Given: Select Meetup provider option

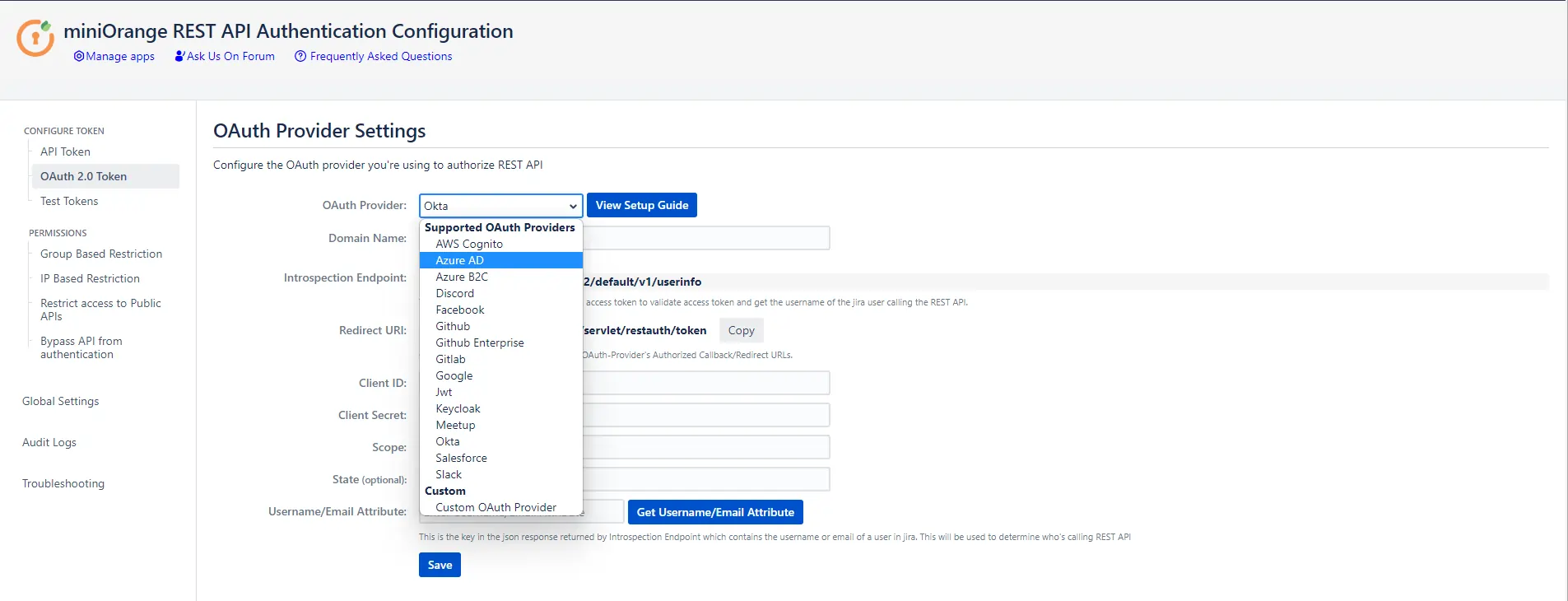Looking at the screenshot, I should click(x=500, y=425).
